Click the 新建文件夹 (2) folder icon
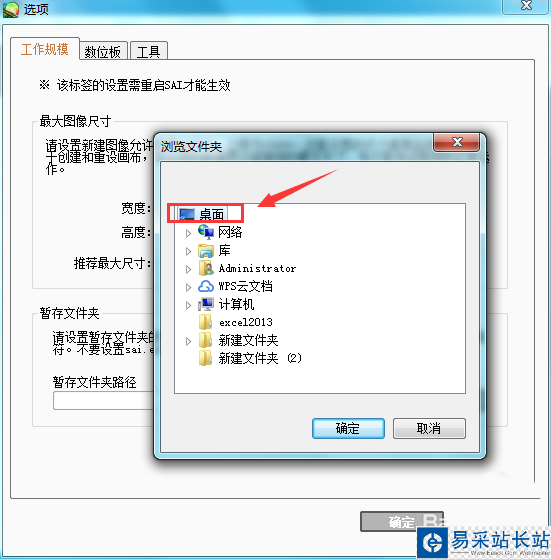The height and width of the screenshot is (559, 551). (x=206, y=358)
